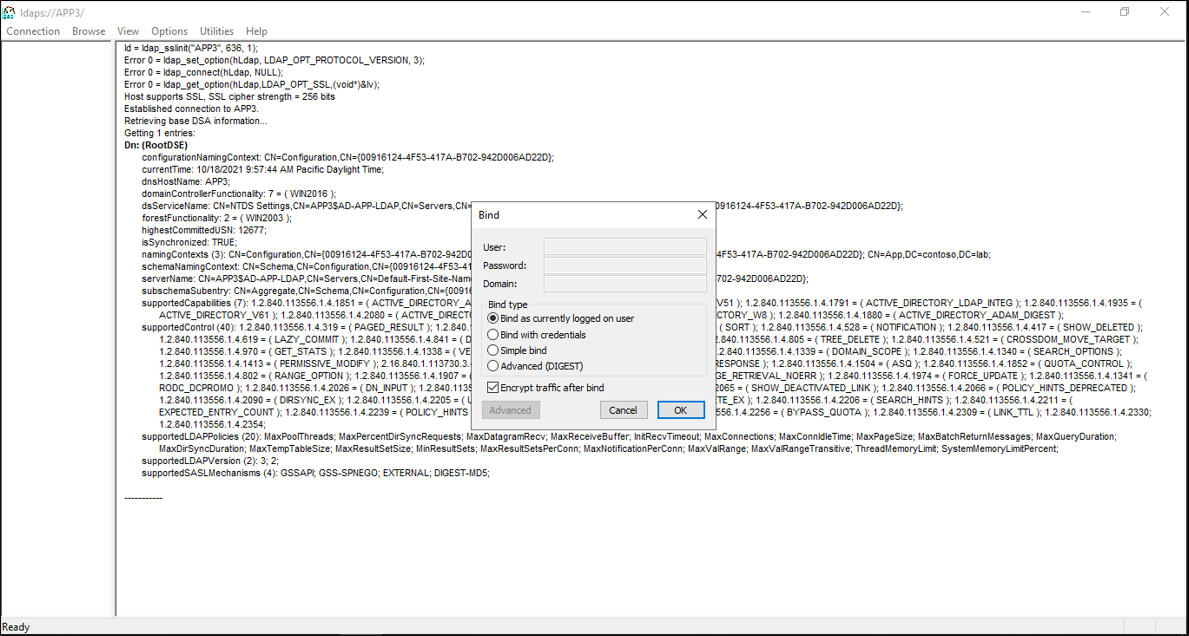Open the Browse menu

[88, 31]
